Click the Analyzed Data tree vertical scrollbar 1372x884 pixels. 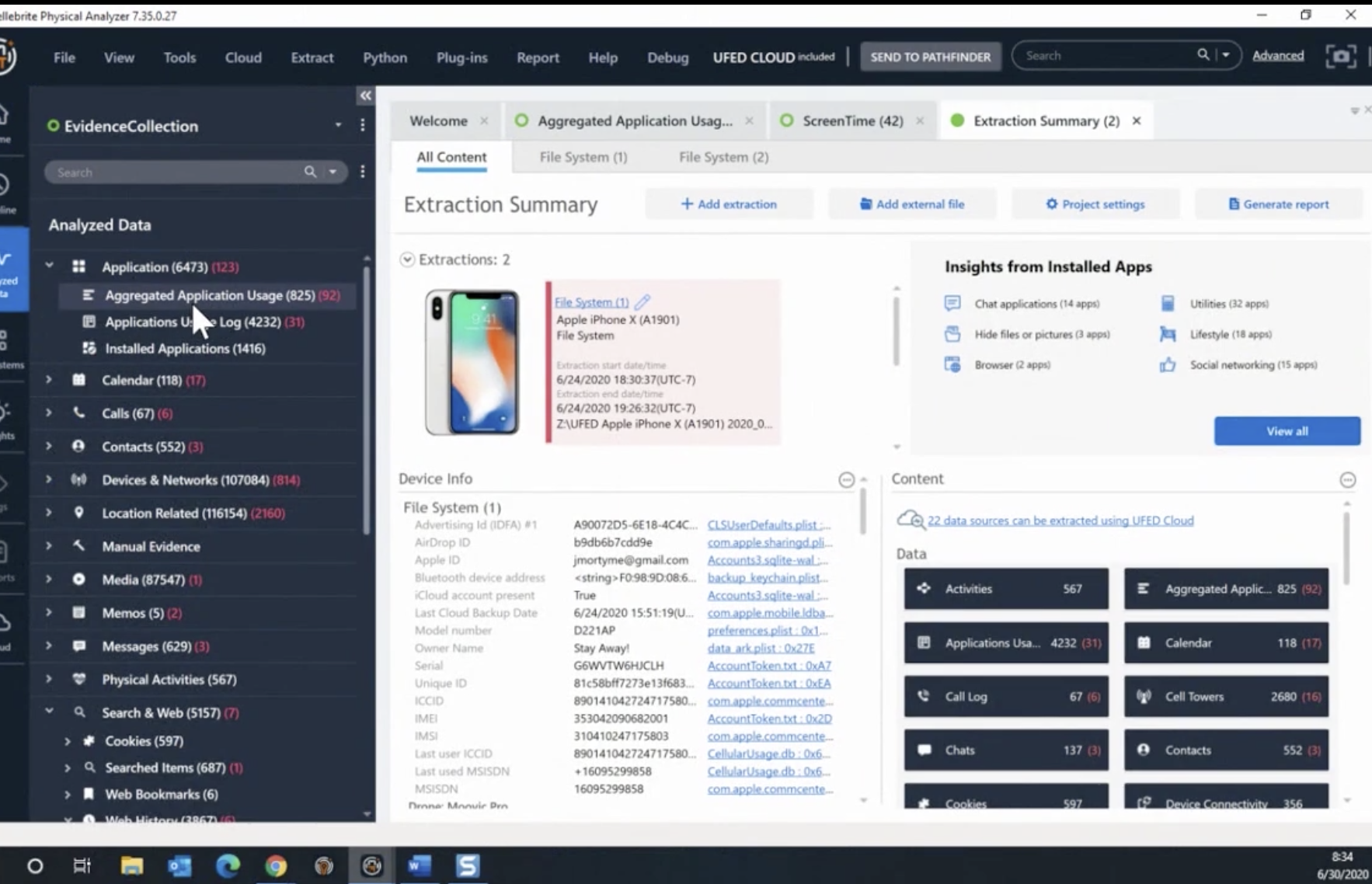pos(367,400)
